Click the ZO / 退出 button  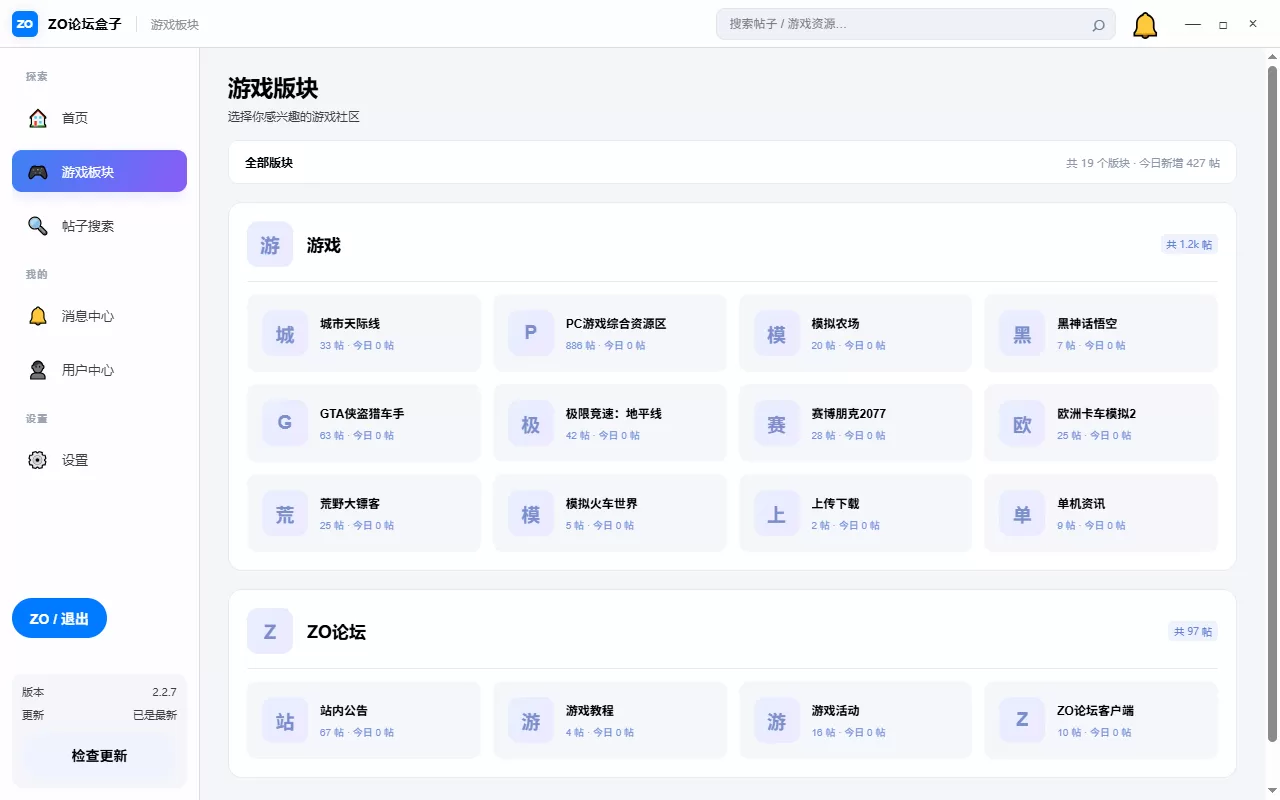(x=59, y=619)
